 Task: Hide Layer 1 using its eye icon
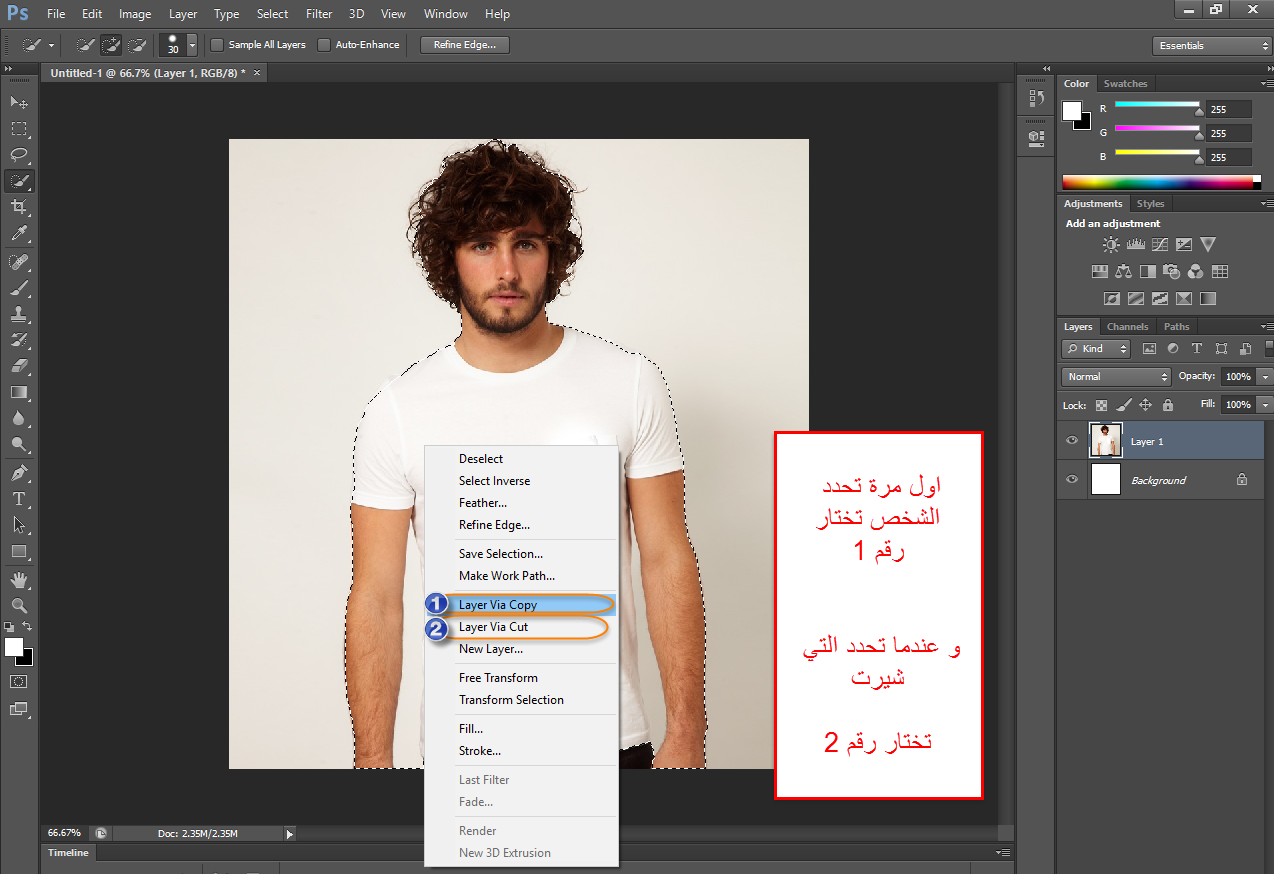1072,441
